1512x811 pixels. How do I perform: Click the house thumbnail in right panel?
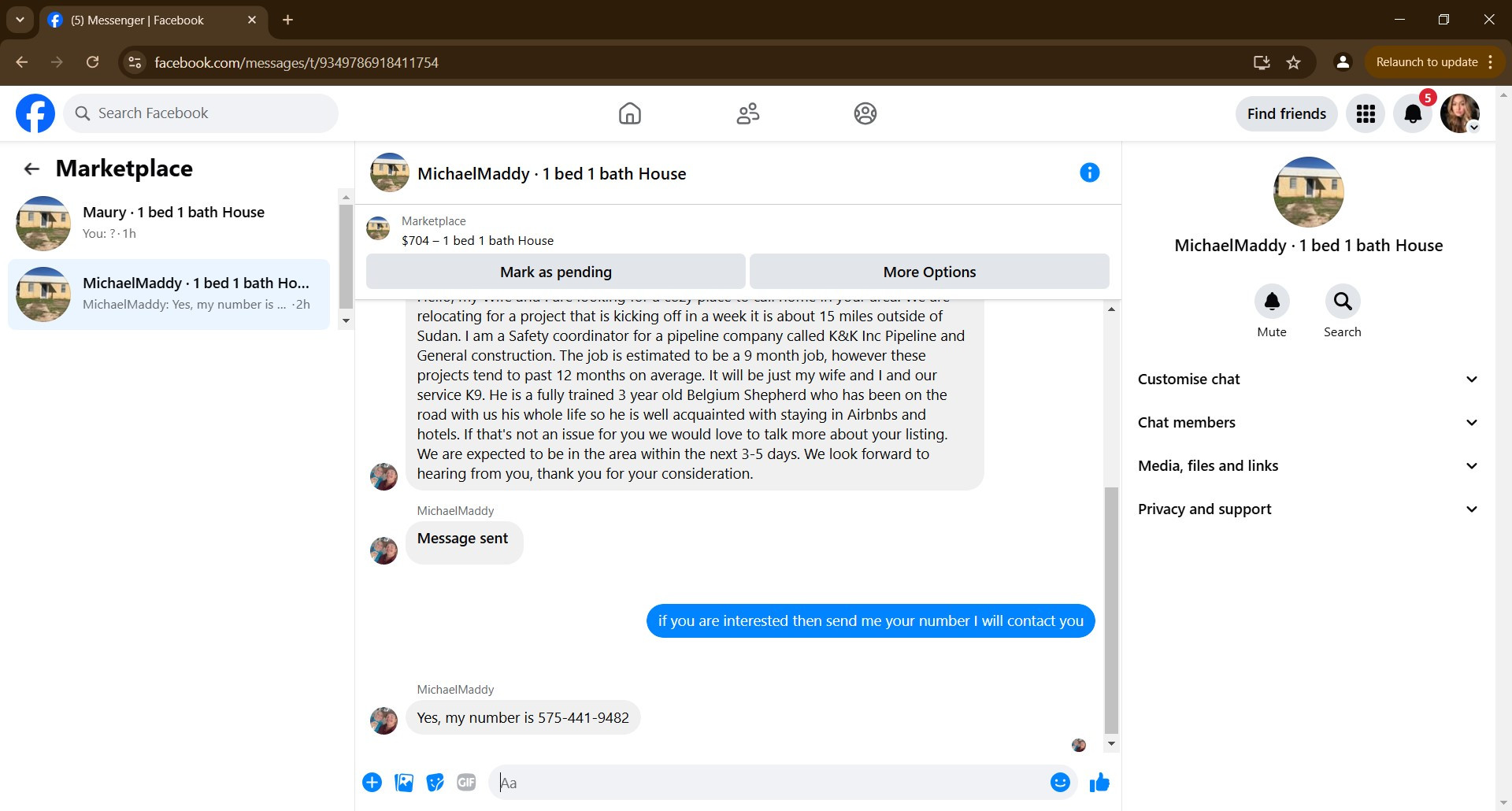click(x=1309, y=192)
